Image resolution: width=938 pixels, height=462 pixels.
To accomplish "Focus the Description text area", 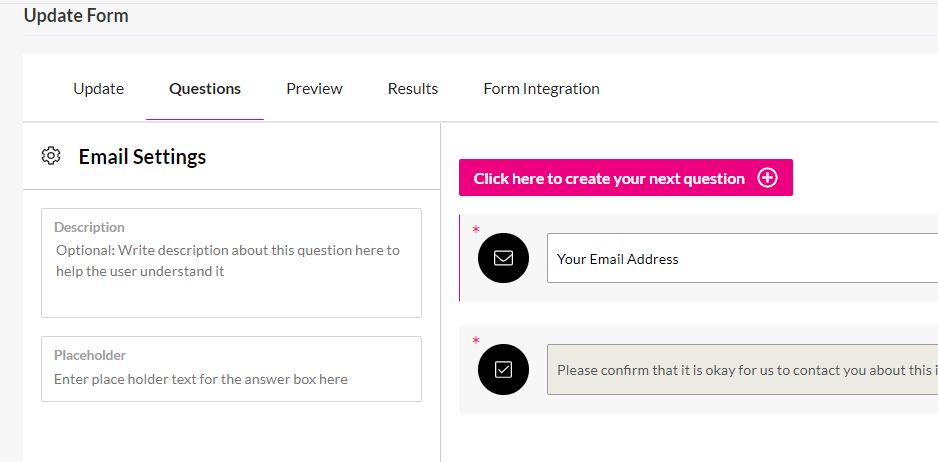I will click(x=232, y=263).
